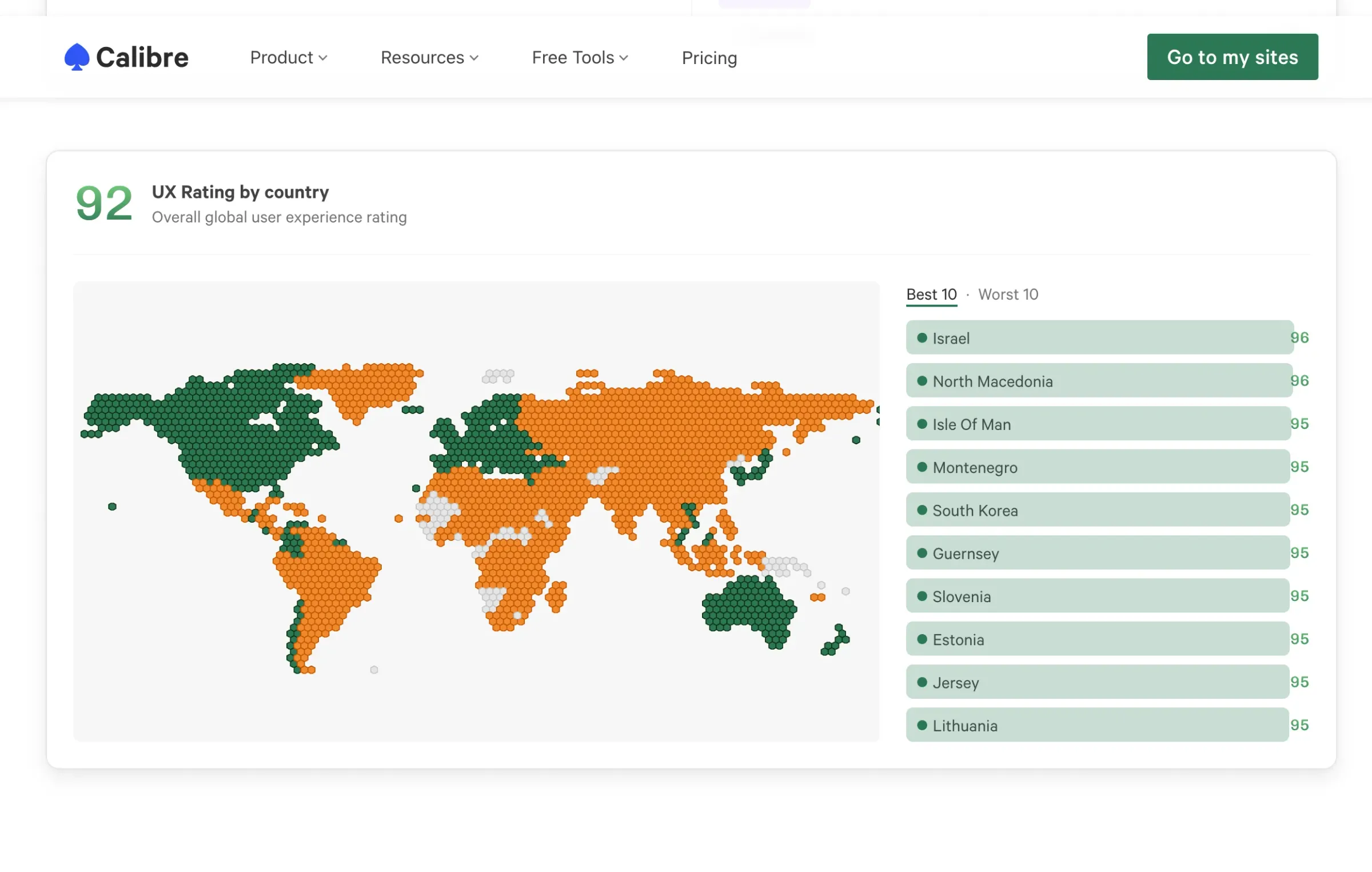Click the Calibre spade logo icon

point(77,57)
